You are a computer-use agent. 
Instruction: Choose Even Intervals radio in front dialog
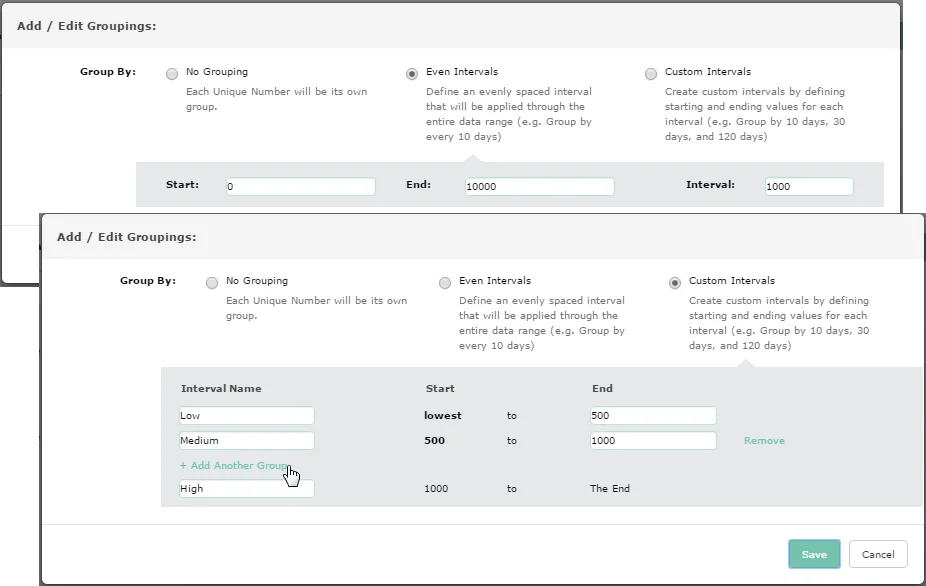pyautogui.click(x=445, y=283)
